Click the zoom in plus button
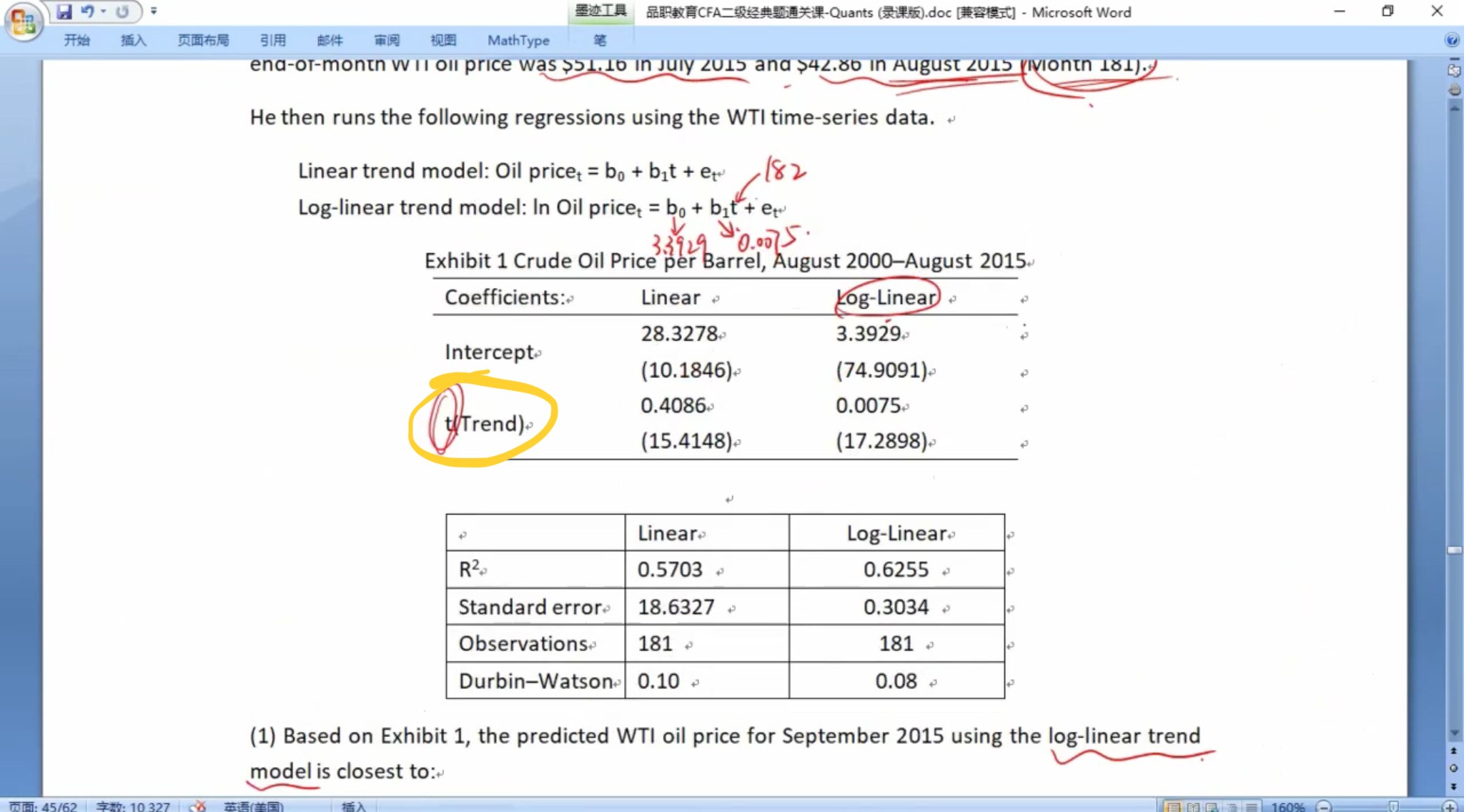Viewport: 1464px width, 812px height. (x=1450, y=806)
